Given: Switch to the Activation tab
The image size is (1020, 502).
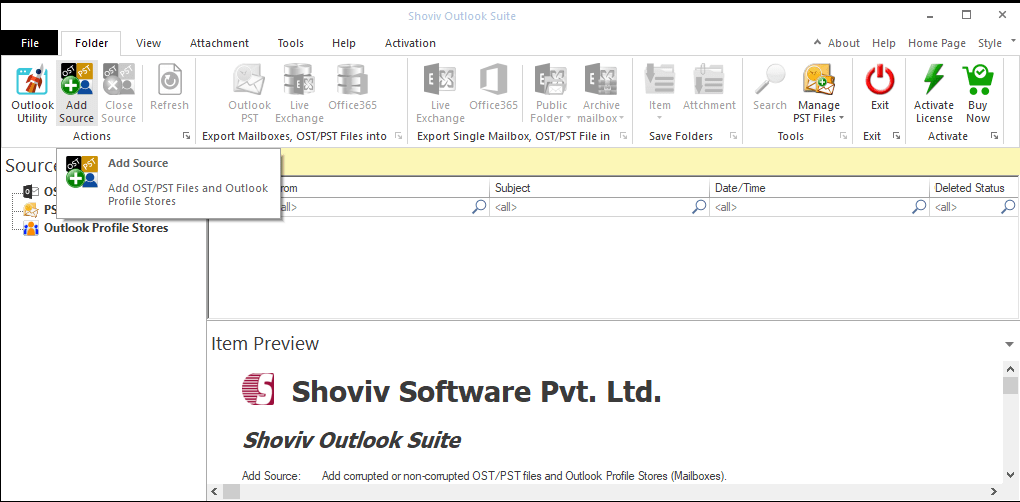Looking at the screenshot, I should [x=410, y=43].
